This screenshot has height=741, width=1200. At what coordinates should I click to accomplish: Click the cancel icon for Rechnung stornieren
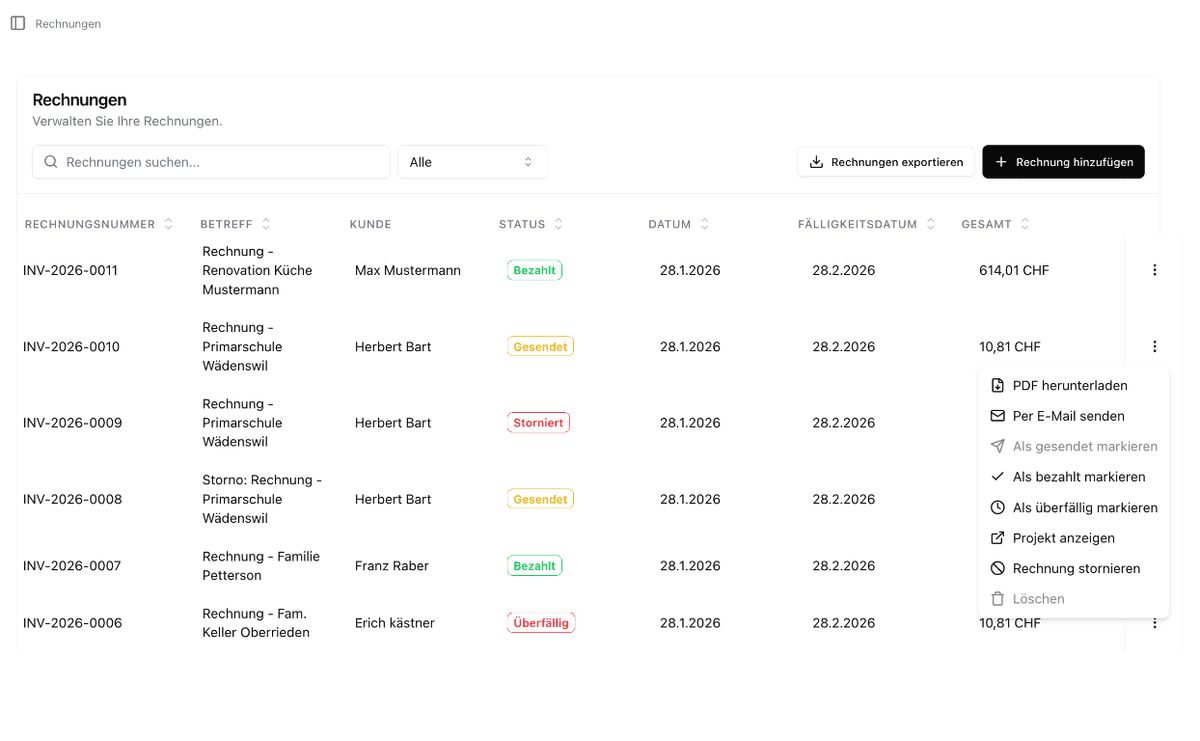click(x=997, y=569)
